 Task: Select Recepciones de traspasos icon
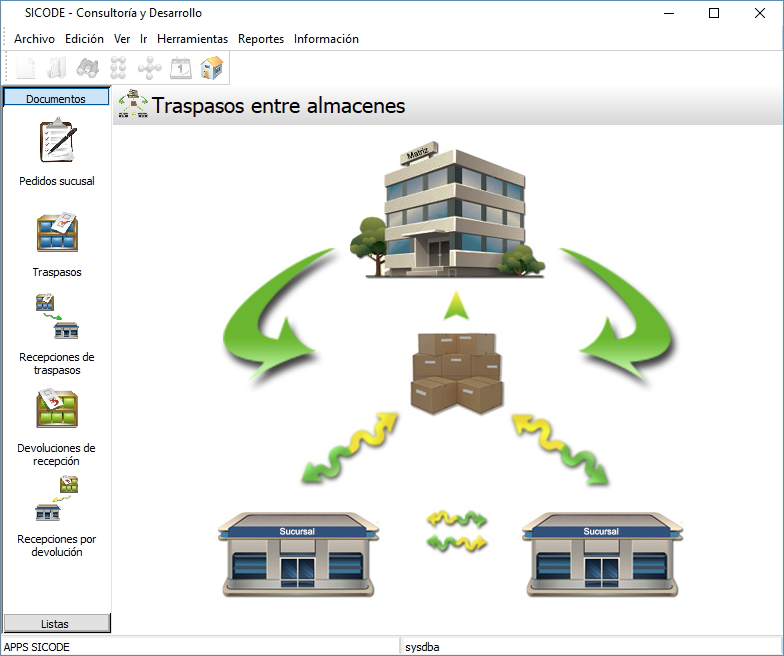click(57, 317)
